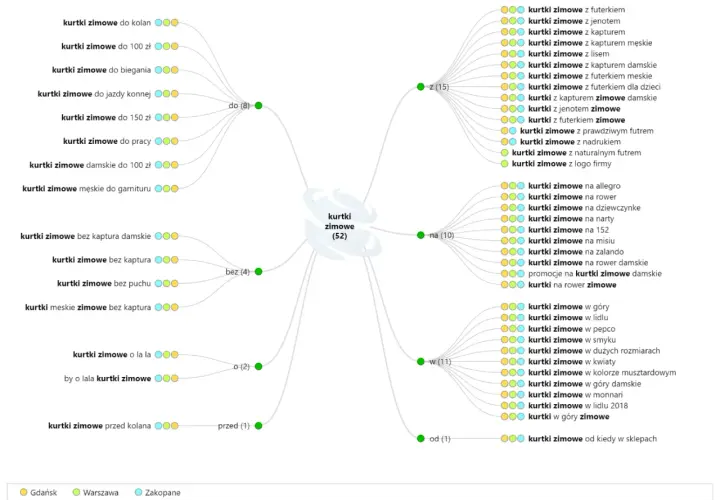
Task: Select keyword "kurtki zimowe na allegro"
Action: click(574, 186)
